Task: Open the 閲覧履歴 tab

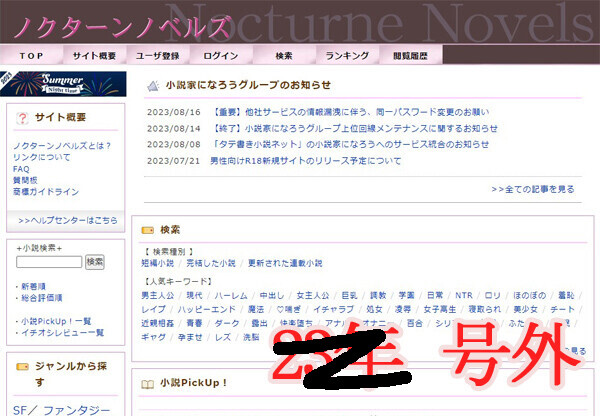Action: 410,55
